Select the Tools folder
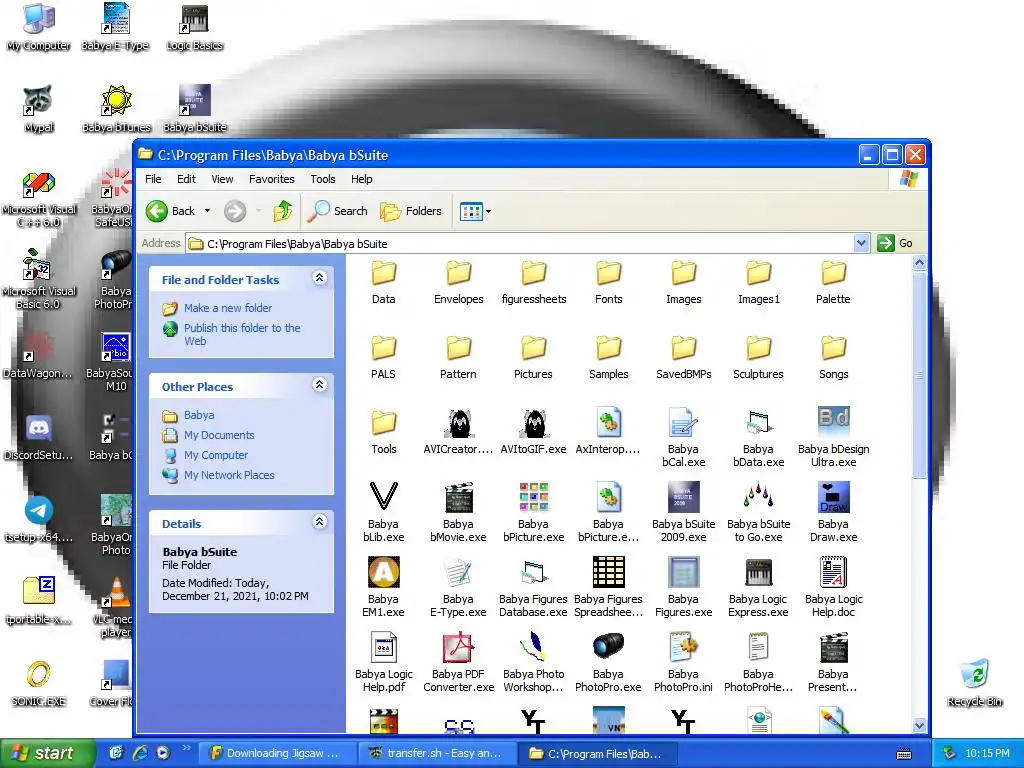The height and width of the screenshot is (768, 1024). coord(383,424)
